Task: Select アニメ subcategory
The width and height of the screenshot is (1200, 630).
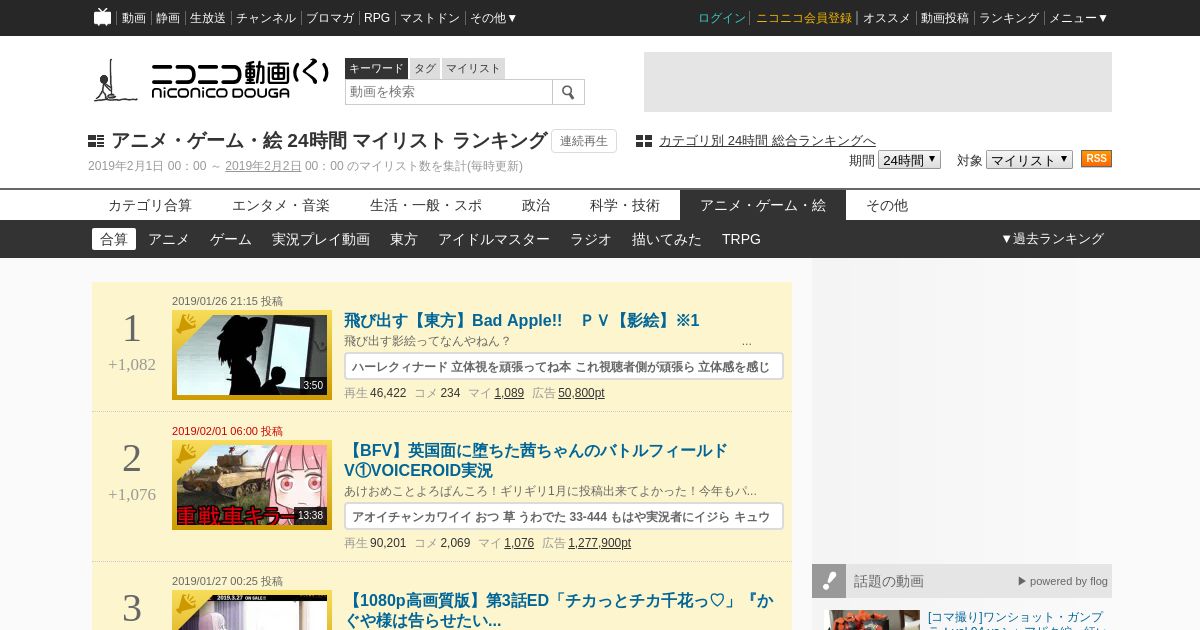Action: pos(169,239)
